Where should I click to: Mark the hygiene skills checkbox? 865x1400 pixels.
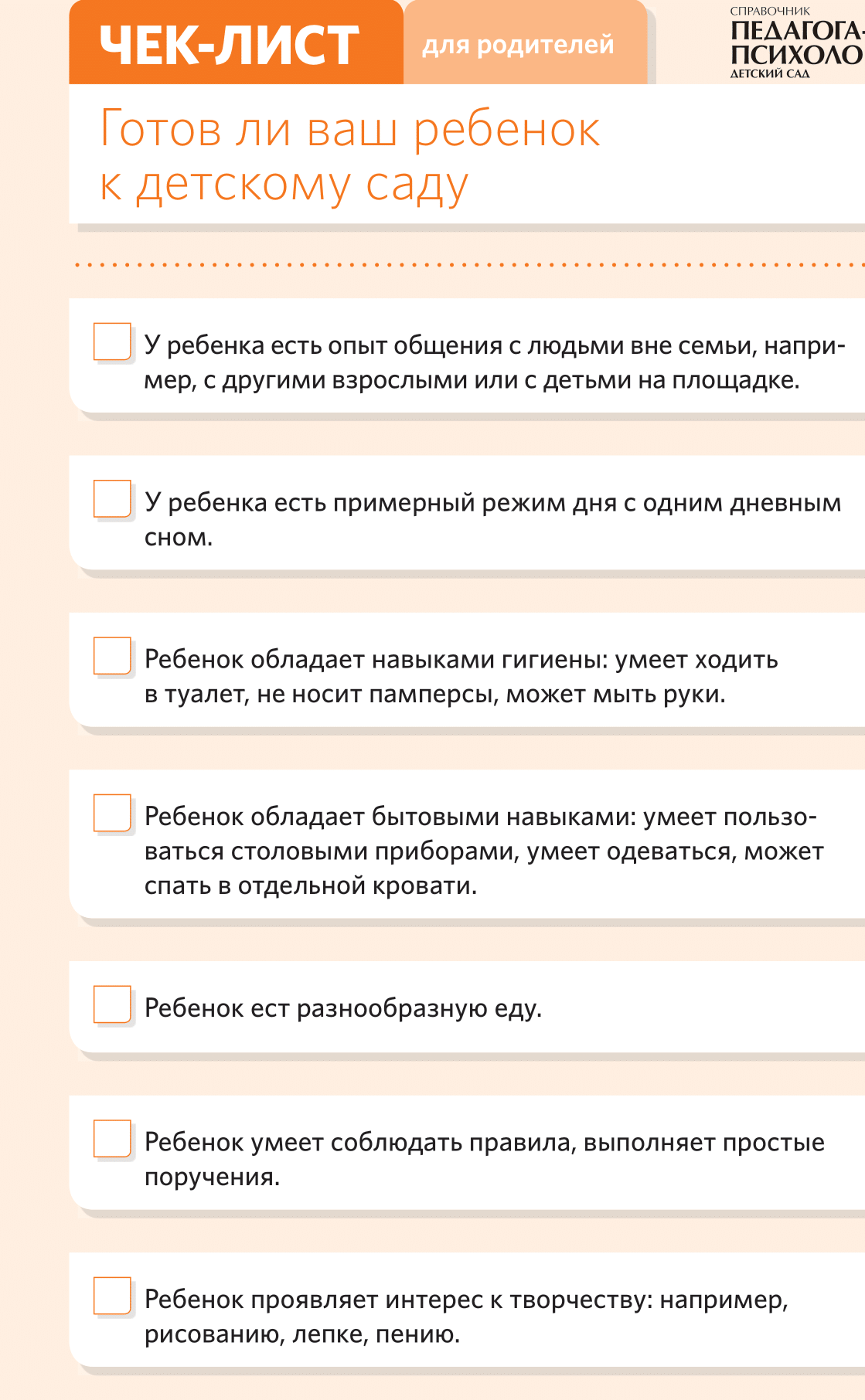(x=112, y=656)
